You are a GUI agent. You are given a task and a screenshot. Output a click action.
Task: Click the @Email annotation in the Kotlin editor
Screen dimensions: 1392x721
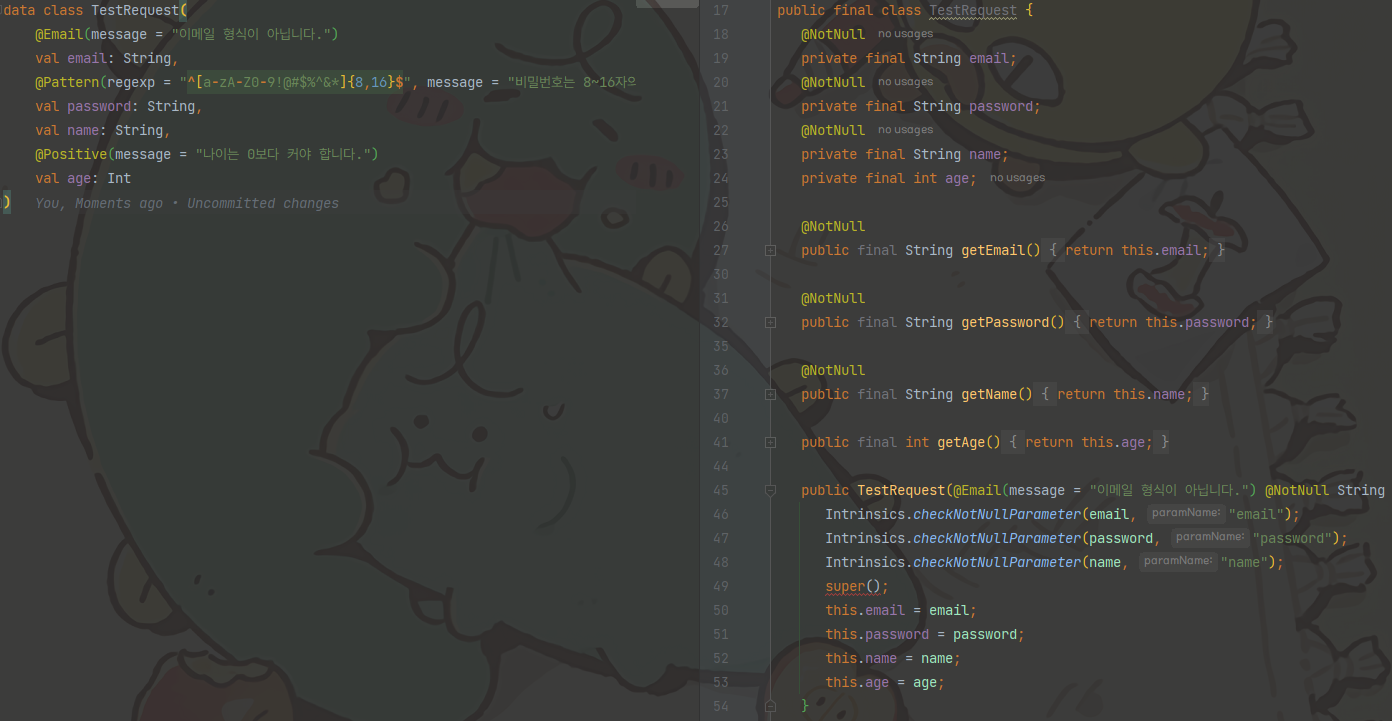tap(59, 34)
